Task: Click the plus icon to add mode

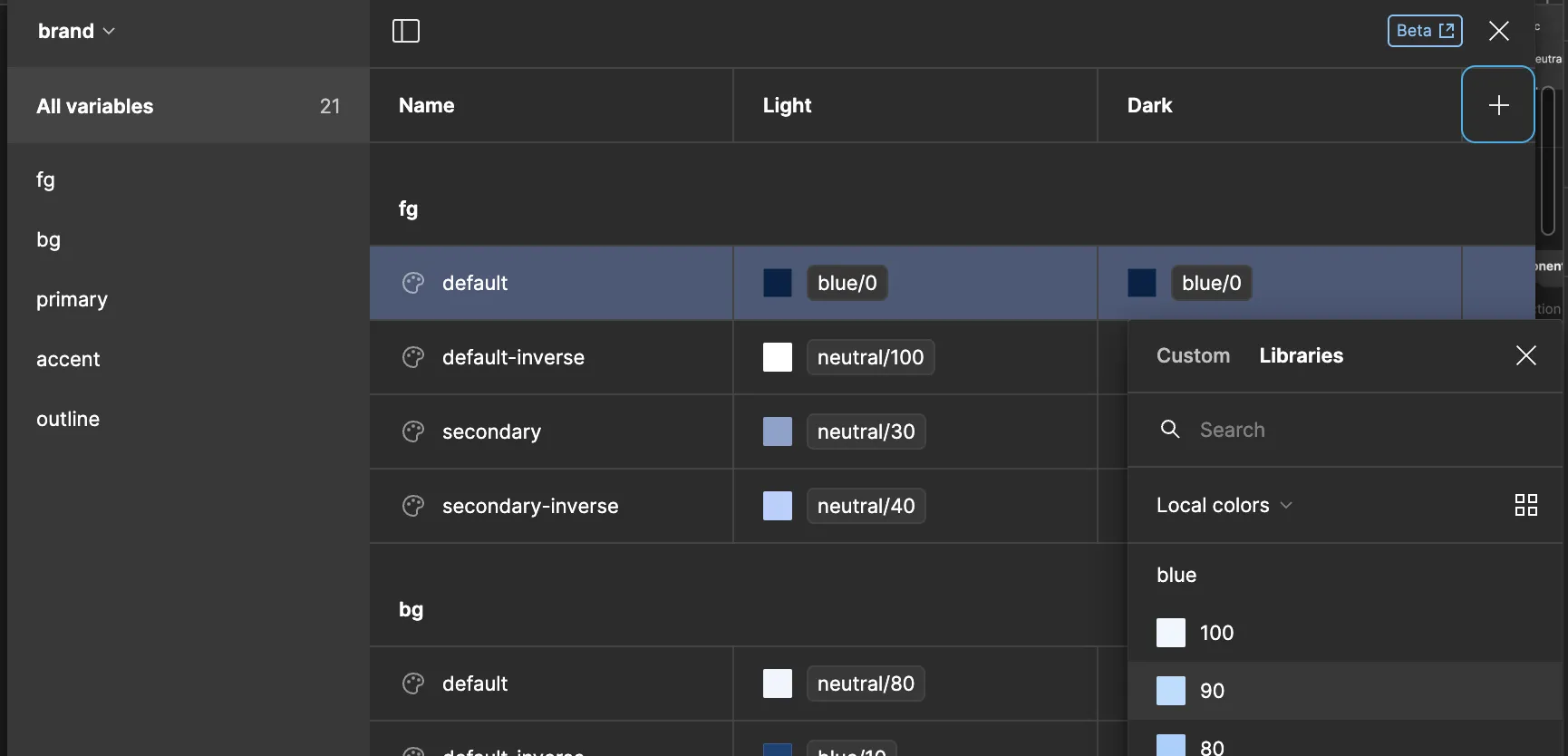Action: [1498, 105]
